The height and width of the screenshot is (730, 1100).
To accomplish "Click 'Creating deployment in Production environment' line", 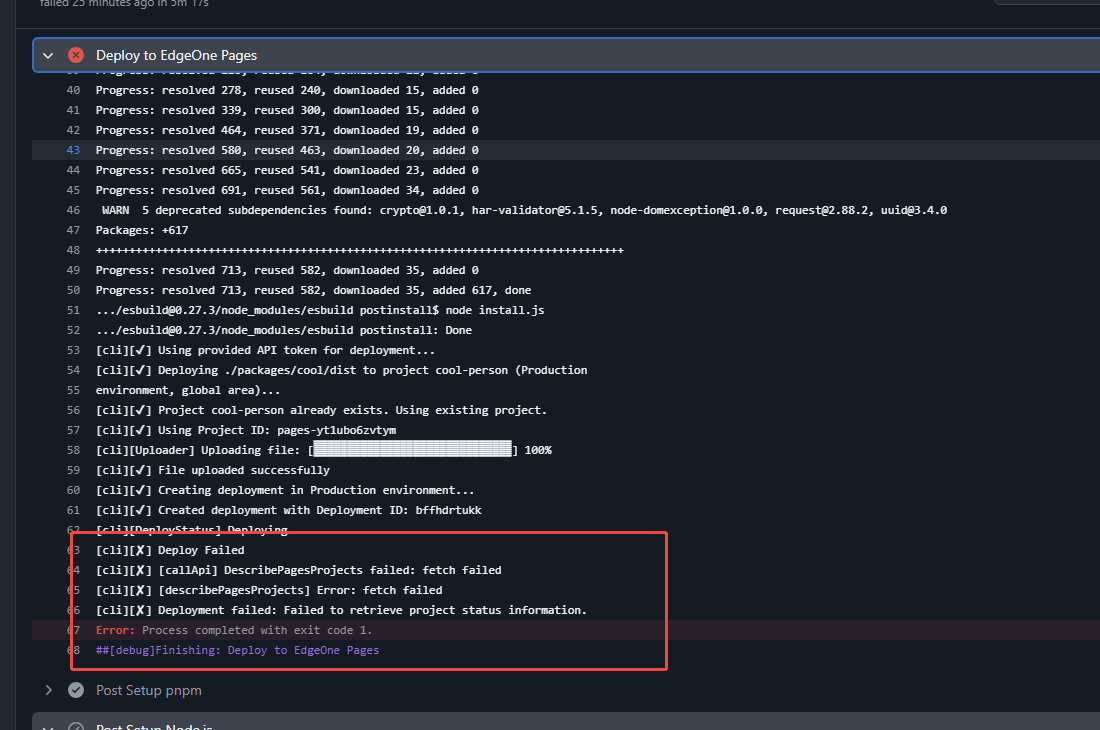I will [285, 490].
